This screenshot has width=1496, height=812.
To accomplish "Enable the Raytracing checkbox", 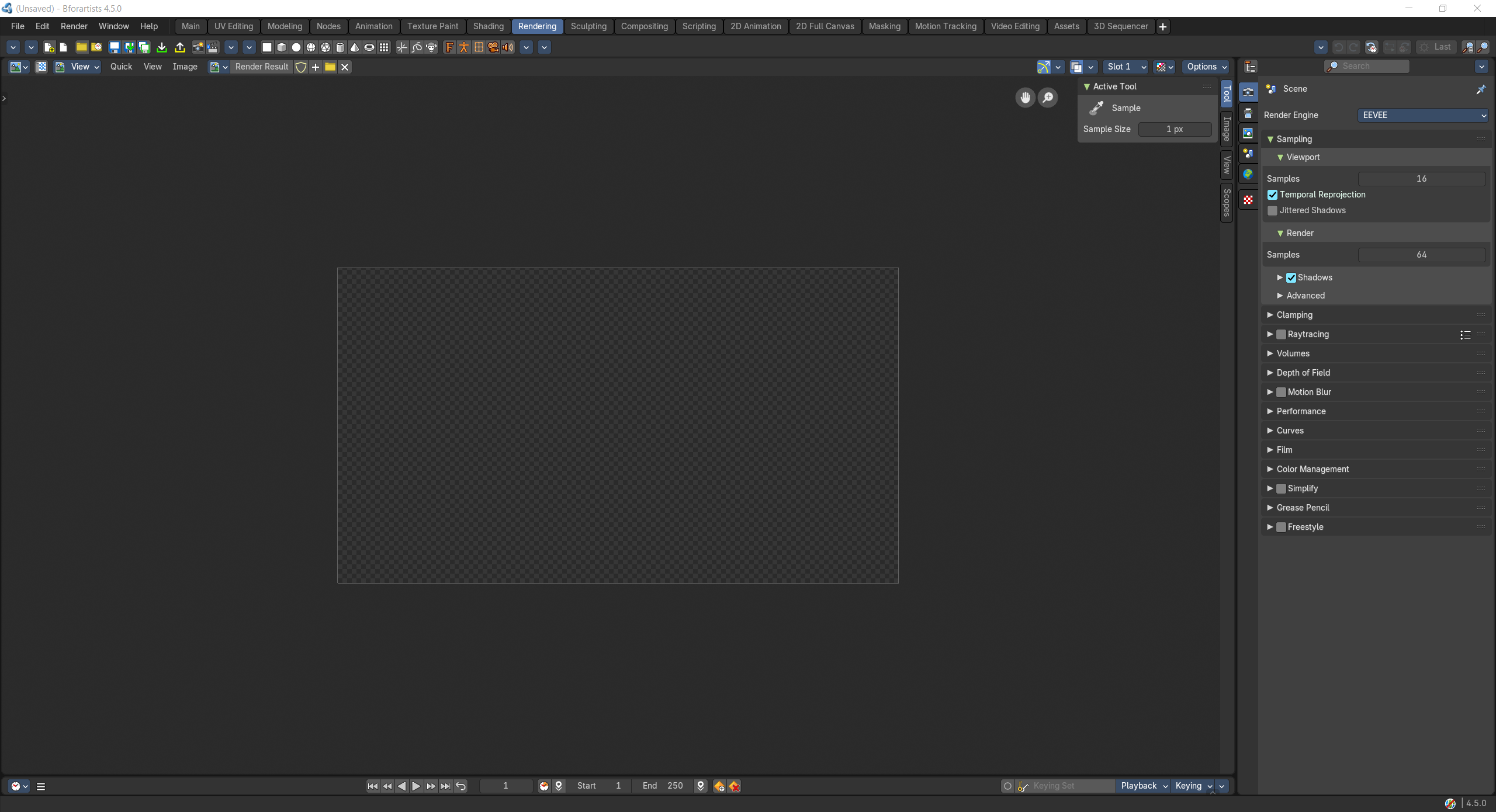I will click(1282, 334).
